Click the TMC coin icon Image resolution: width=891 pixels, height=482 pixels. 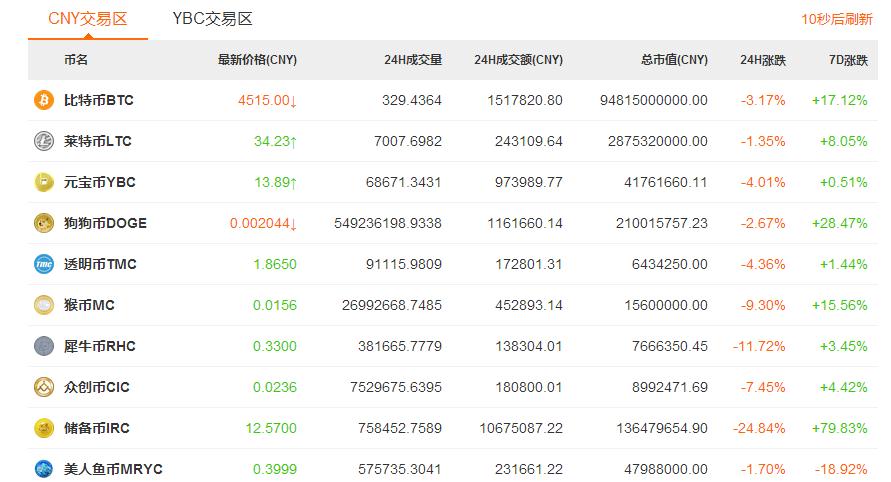click(44, 264)
